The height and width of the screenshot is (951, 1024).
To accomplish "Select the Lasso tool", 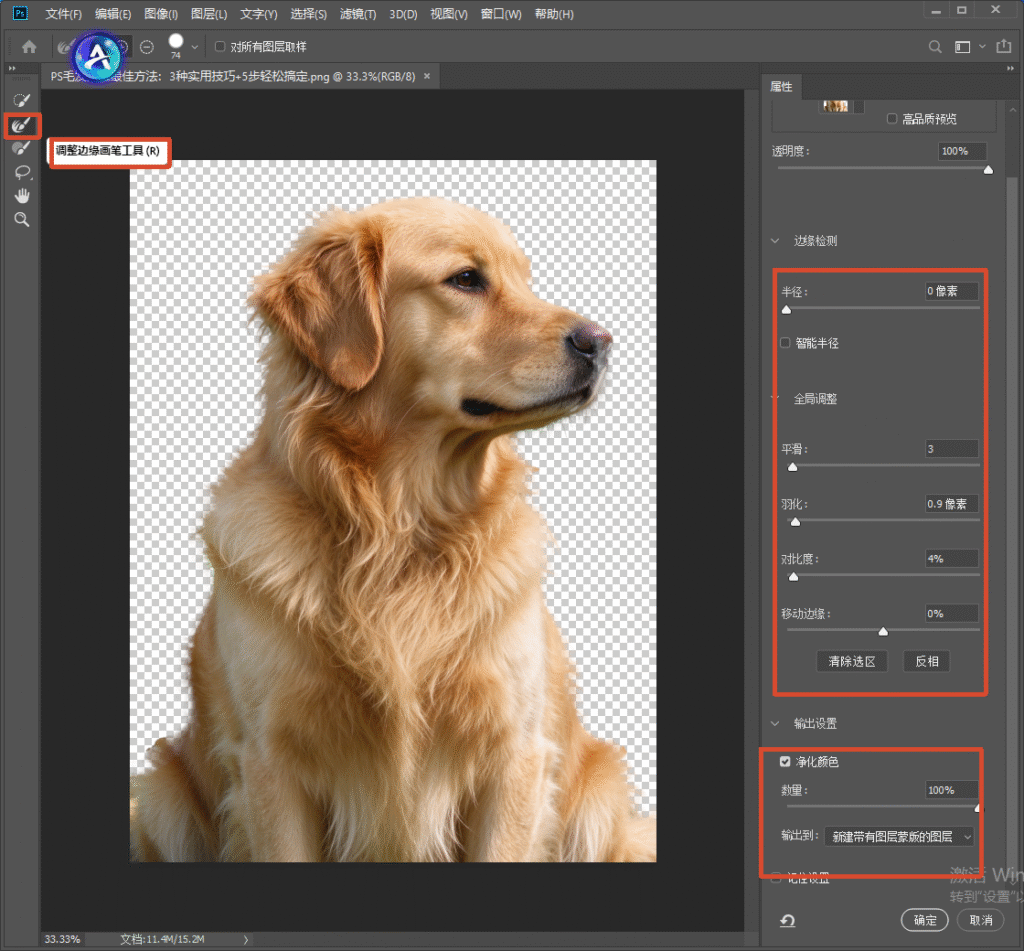I will pos(22,172).
